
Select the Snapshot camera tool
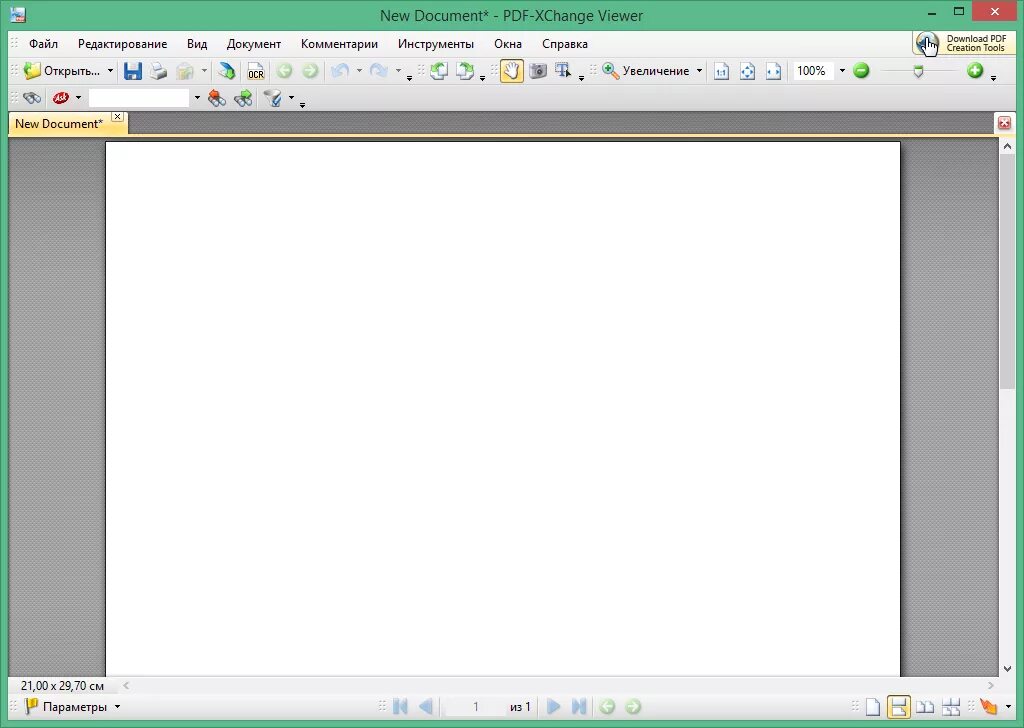537,71
